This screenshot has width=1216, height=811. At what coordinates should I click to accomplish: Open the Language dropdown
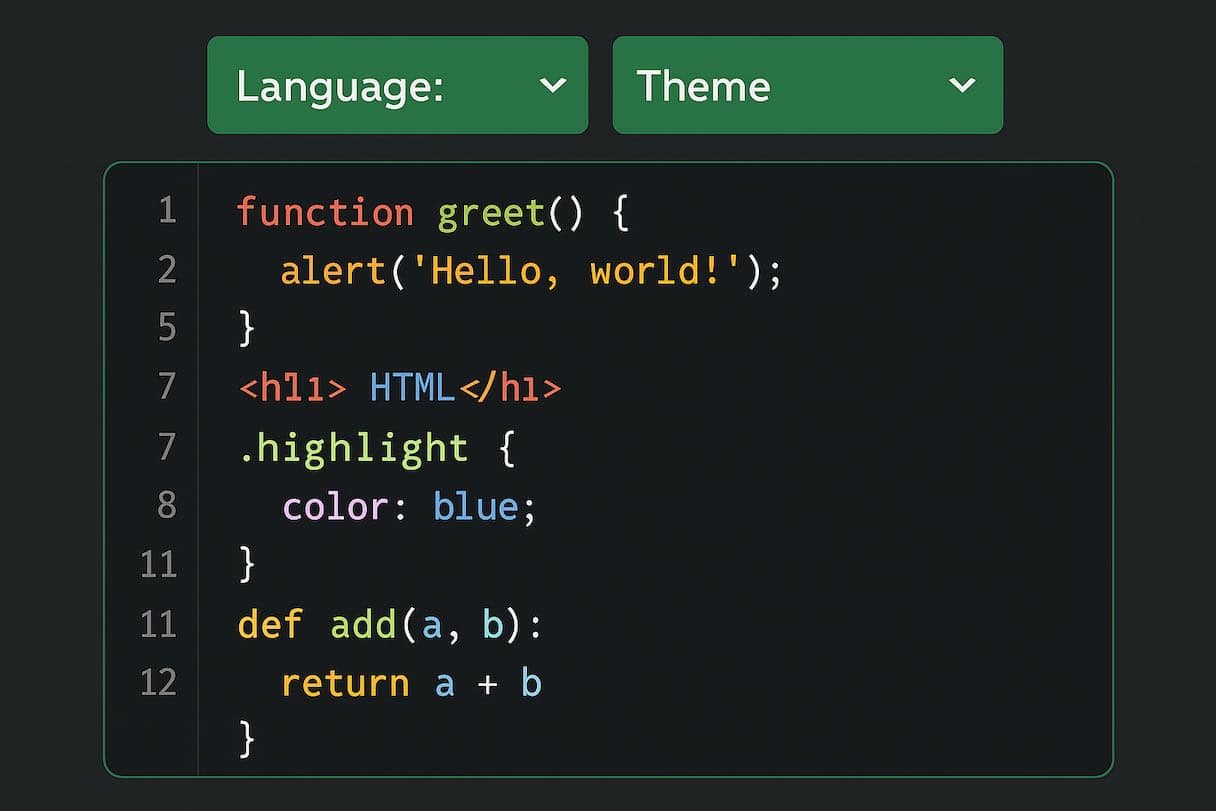tap(397, 85)
